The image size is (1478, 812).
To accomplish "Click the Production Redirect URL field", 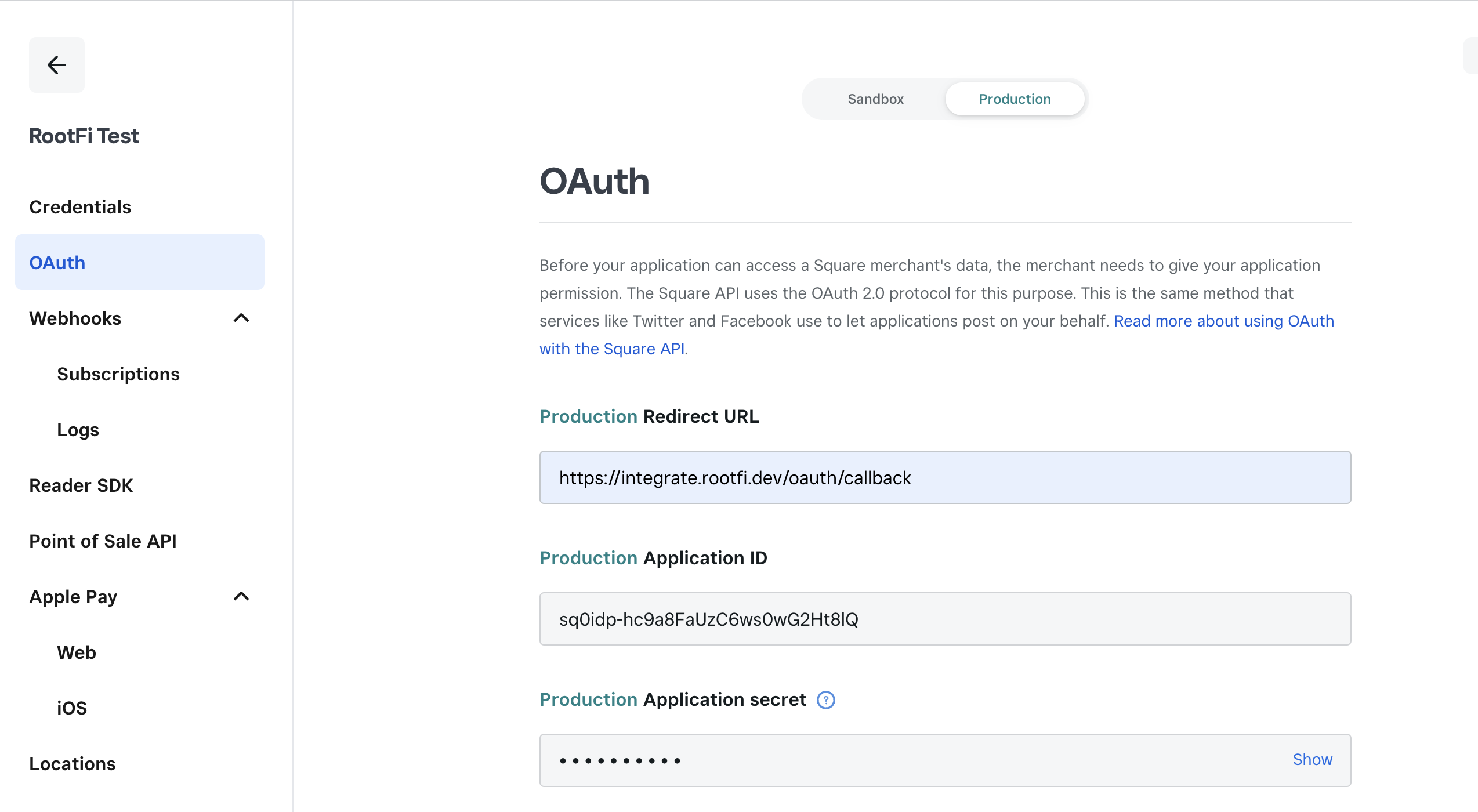I will 945,477.
